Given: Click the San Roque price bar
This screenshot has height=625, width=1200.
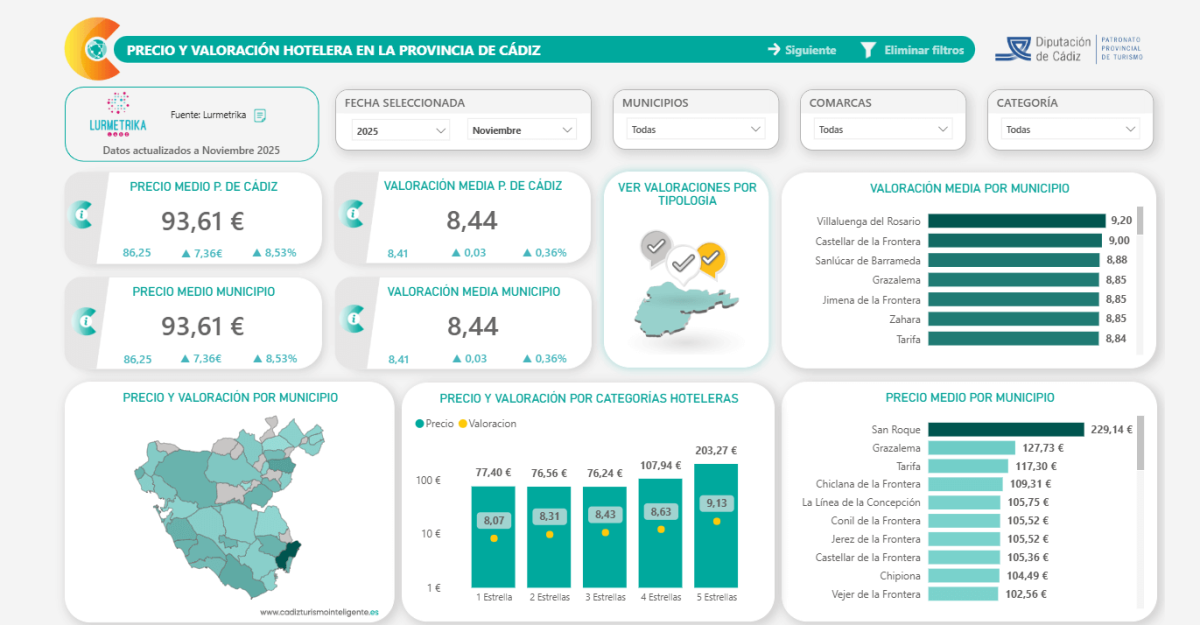Looking at the screenshot, I should [1006, 429].
